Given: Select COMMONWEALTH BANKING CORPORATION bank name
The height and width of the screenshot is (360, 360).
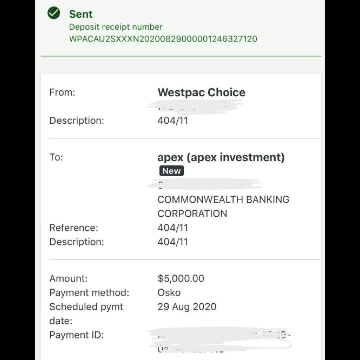Looking at the screenshot, I should pyautogui.click(x=223, y=206).
